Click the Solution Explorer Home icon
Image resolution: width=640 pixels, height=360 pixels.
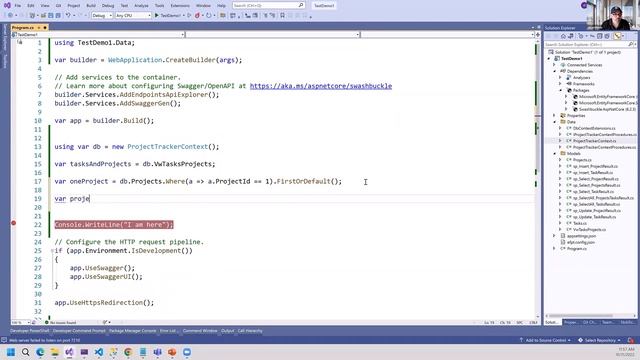point(563,36)
